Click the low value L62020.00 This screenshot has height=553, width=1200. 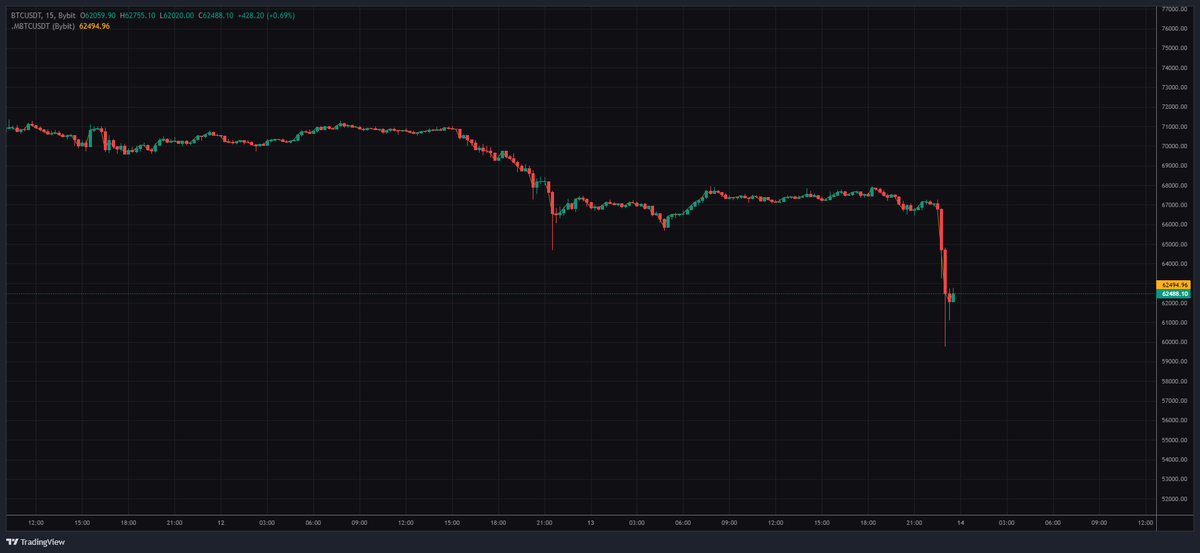[x=175, y=16]
